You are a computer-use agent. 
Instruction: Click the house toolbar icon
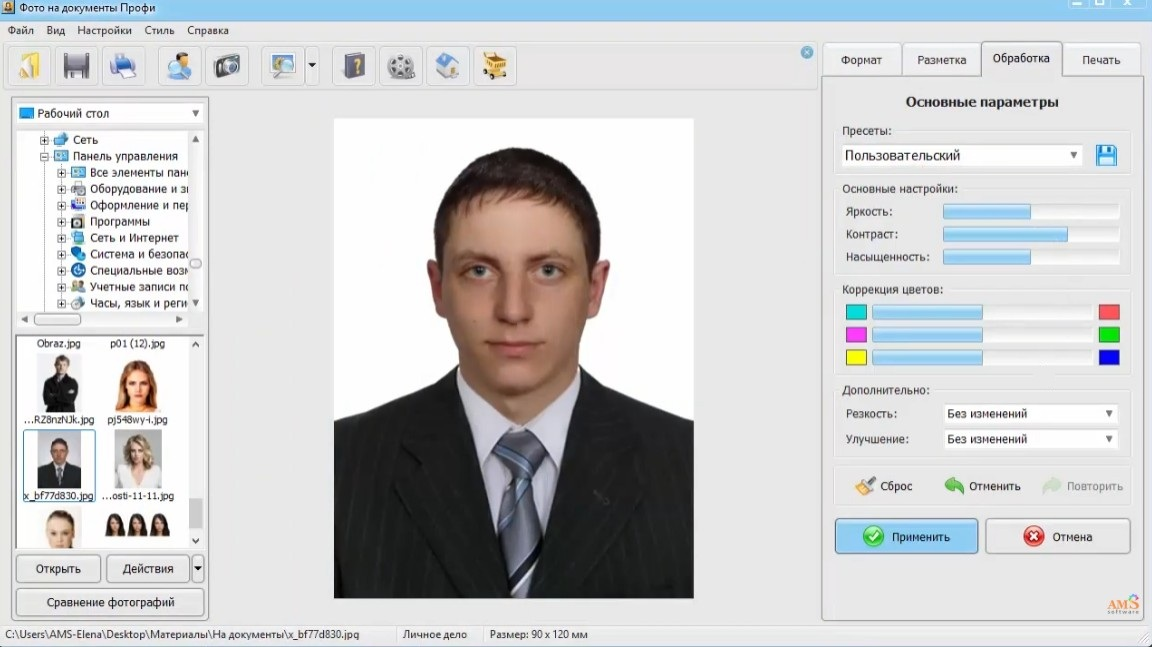point(448,66)
